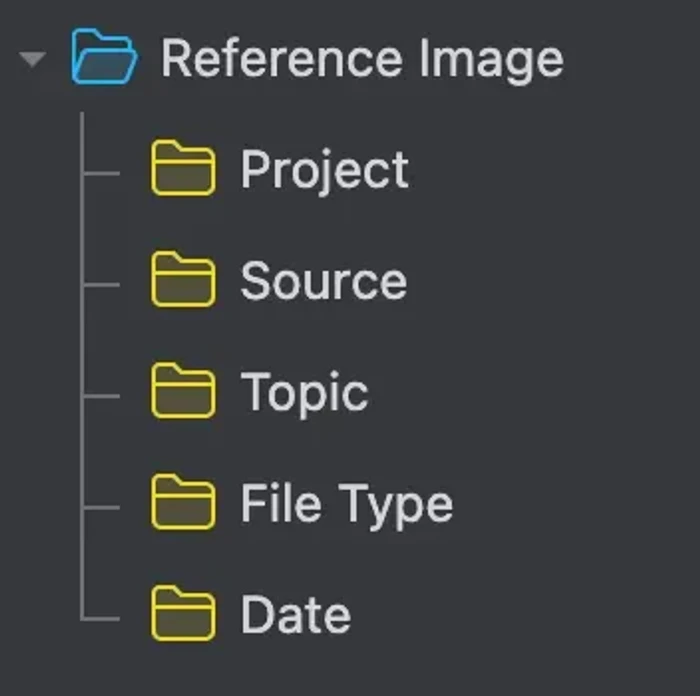
Task: Select the Project label text
Action: click(324, 170)
